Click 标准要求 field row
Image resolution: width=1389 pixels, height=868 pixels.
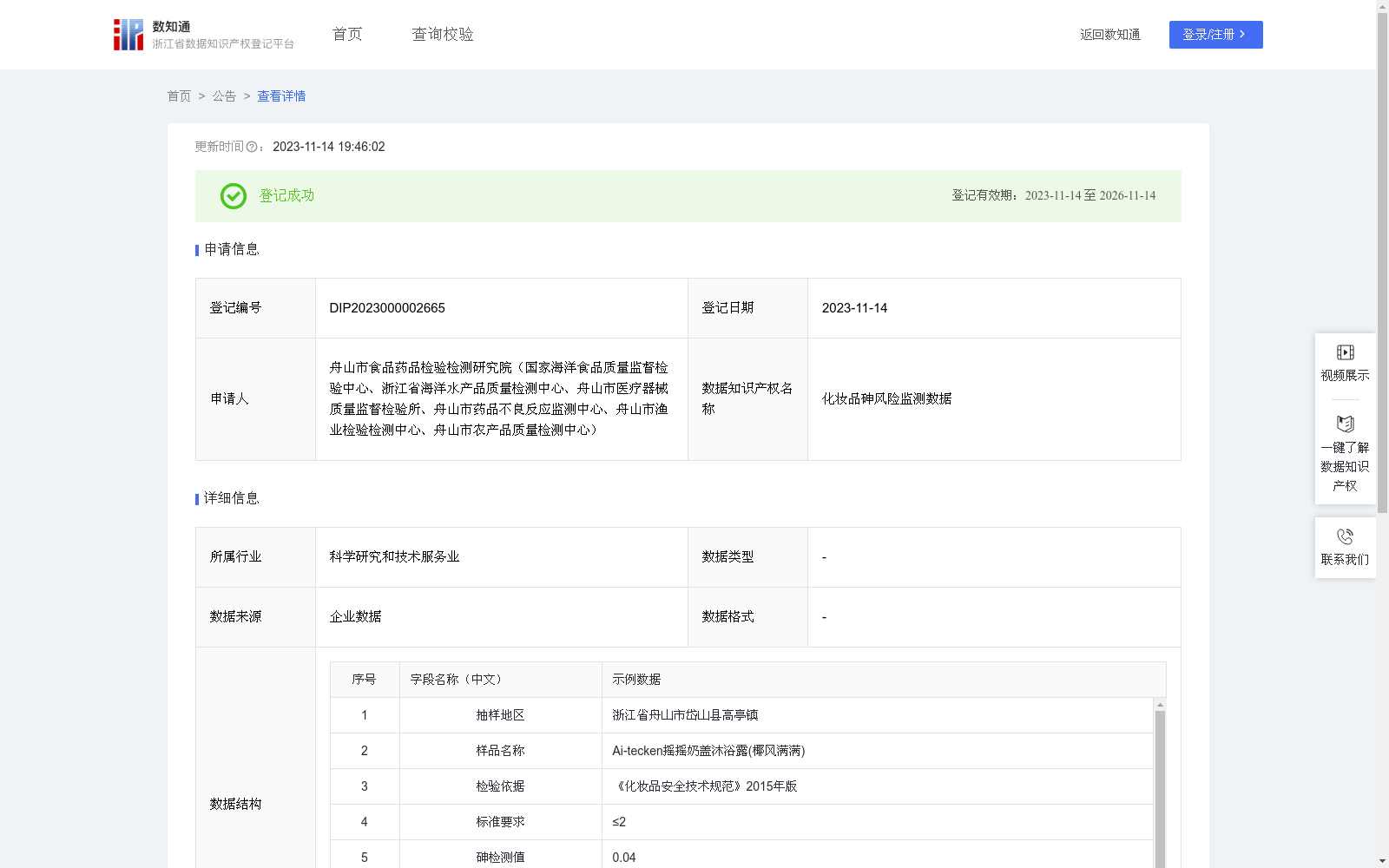(x=741, y=822)
